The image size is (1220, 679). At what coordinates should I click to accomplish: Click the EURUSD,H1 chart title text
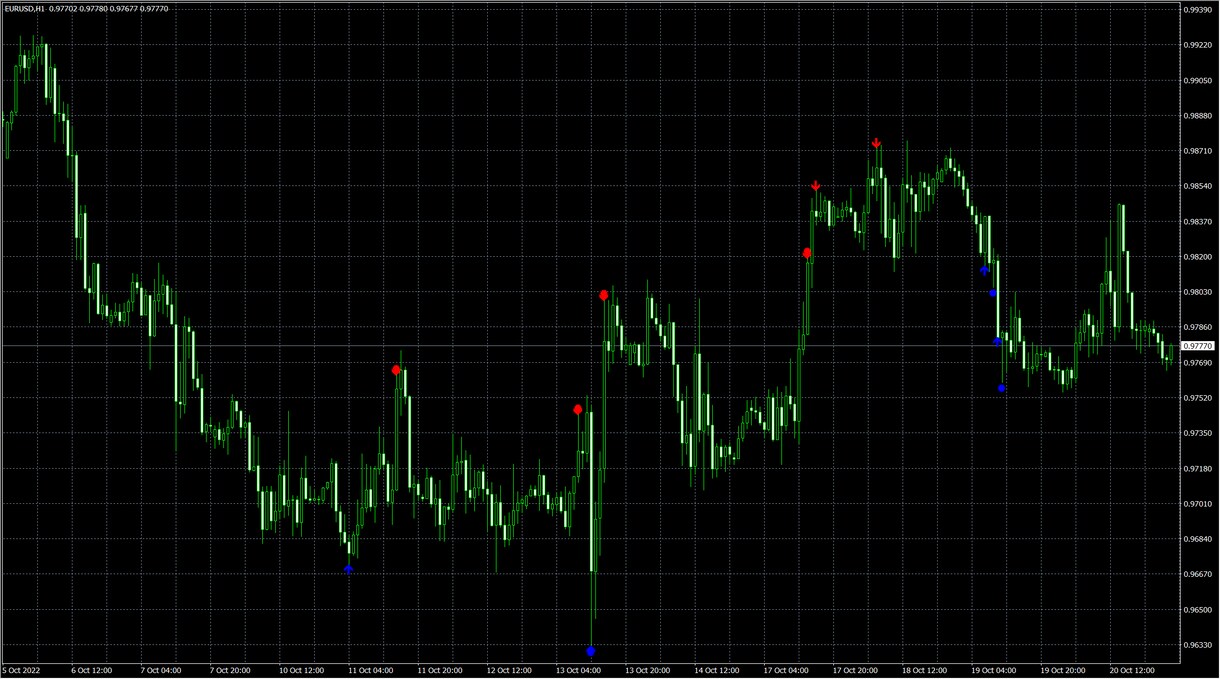tap(23, 8)
